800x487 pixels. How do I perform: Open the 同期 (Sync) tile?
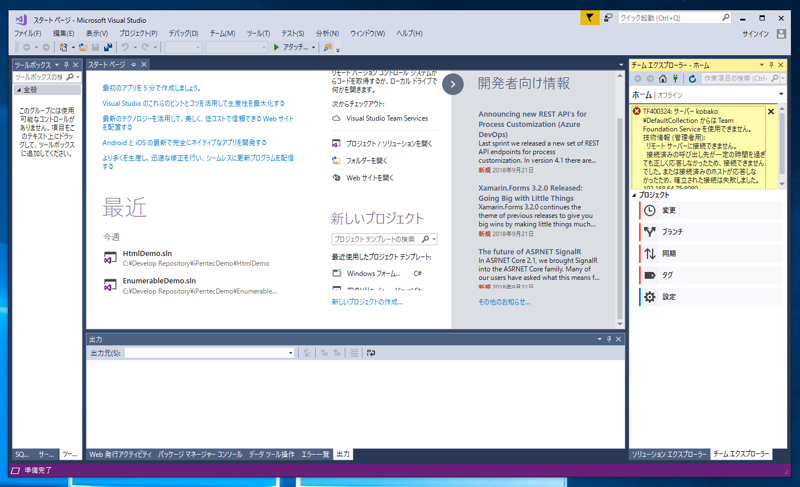(710, 253)
